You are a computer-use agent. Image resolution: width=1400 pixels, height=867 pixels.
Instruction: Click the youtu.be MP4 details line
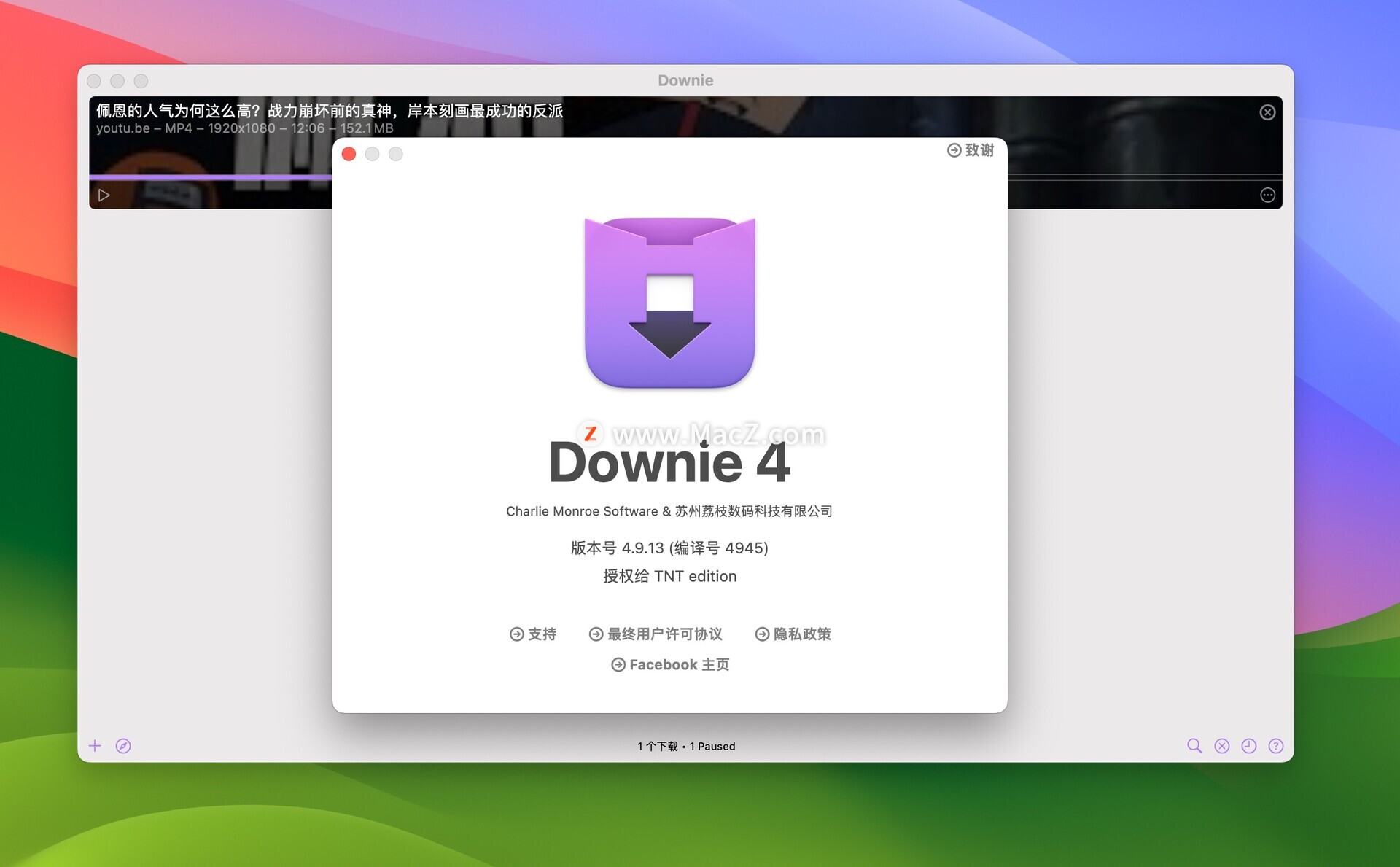[244, 128]
